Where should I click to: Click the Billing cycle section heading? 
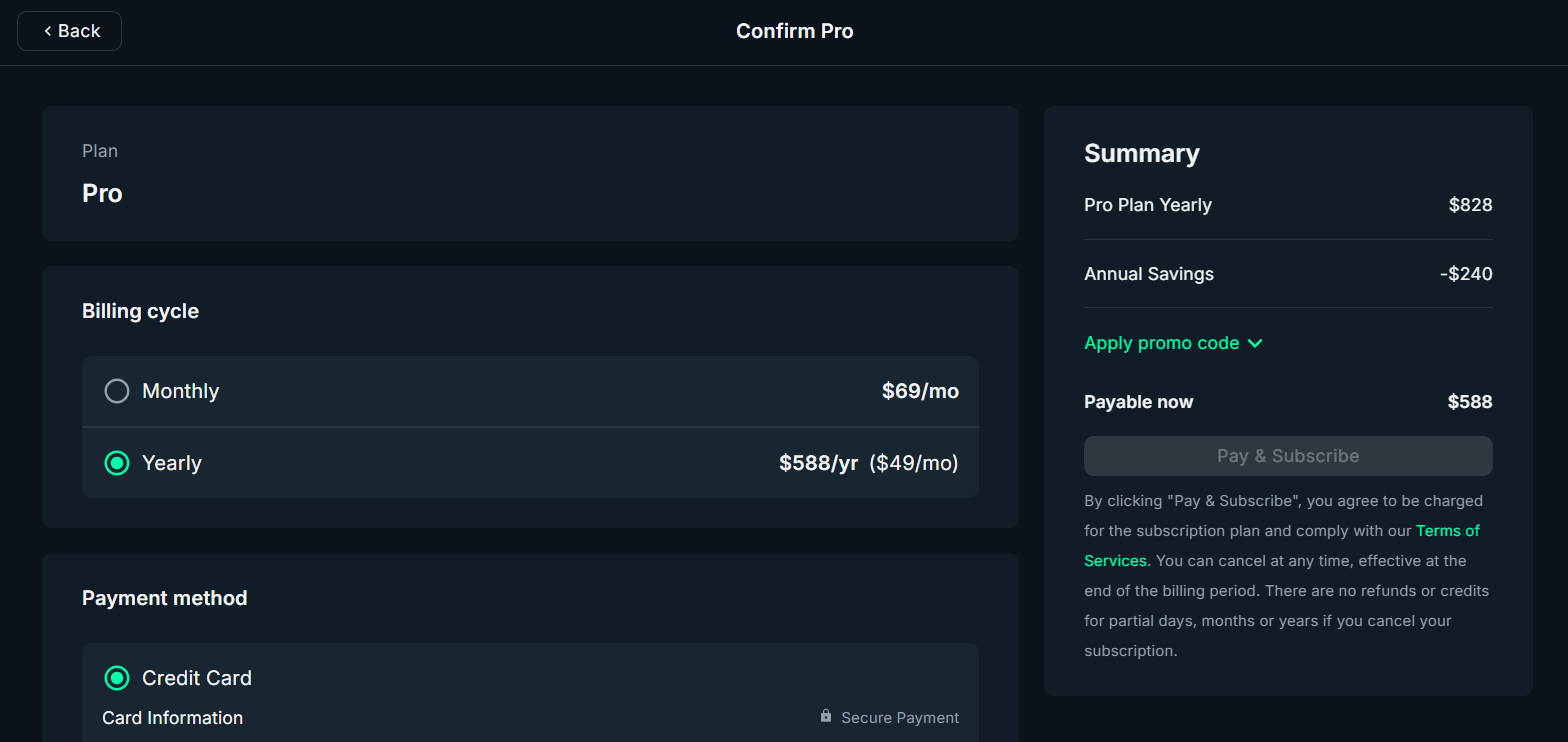[x=140, y=310]
